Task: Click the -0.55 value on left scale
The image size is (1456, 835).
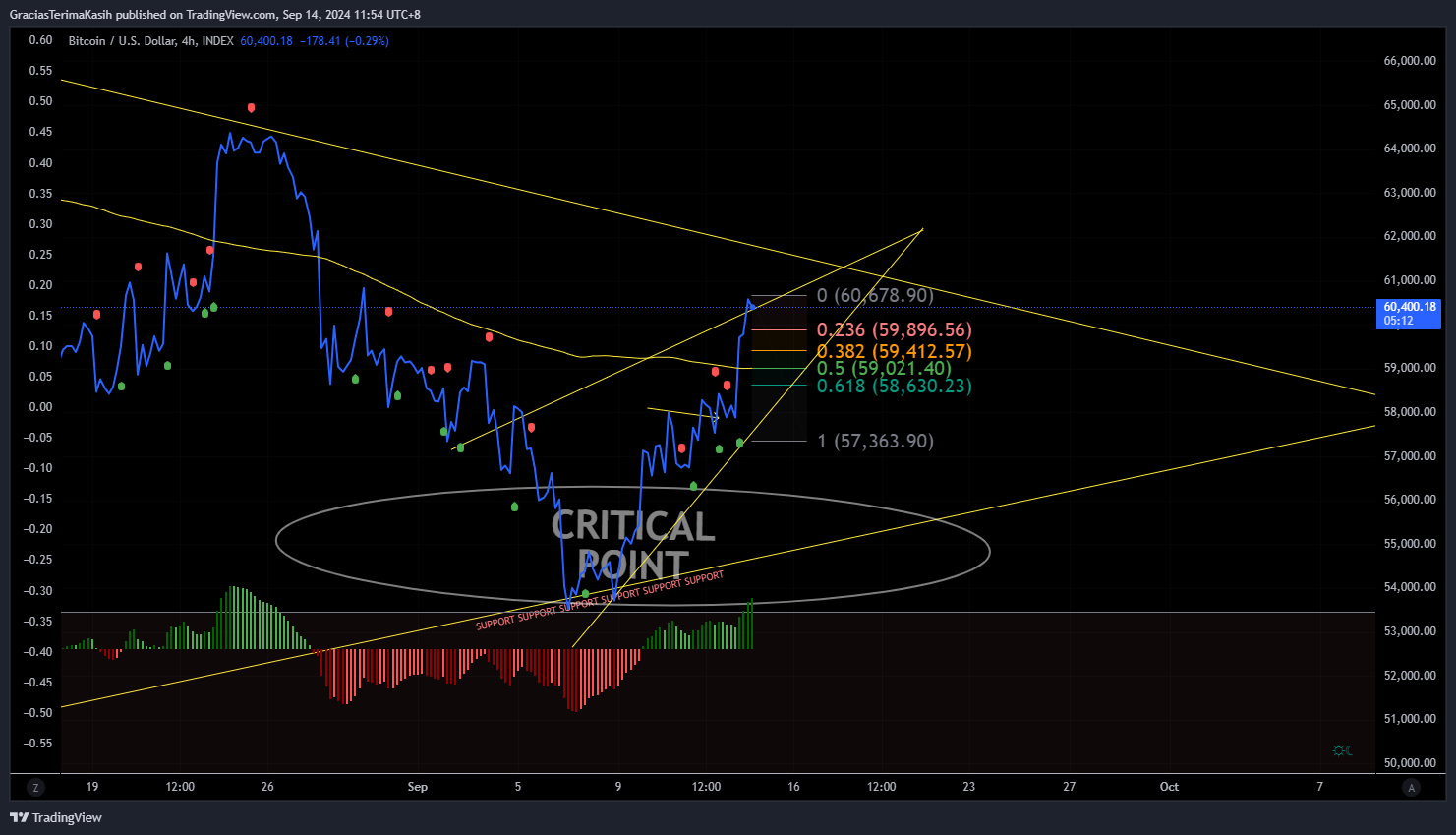Action: tap(38, 744)
